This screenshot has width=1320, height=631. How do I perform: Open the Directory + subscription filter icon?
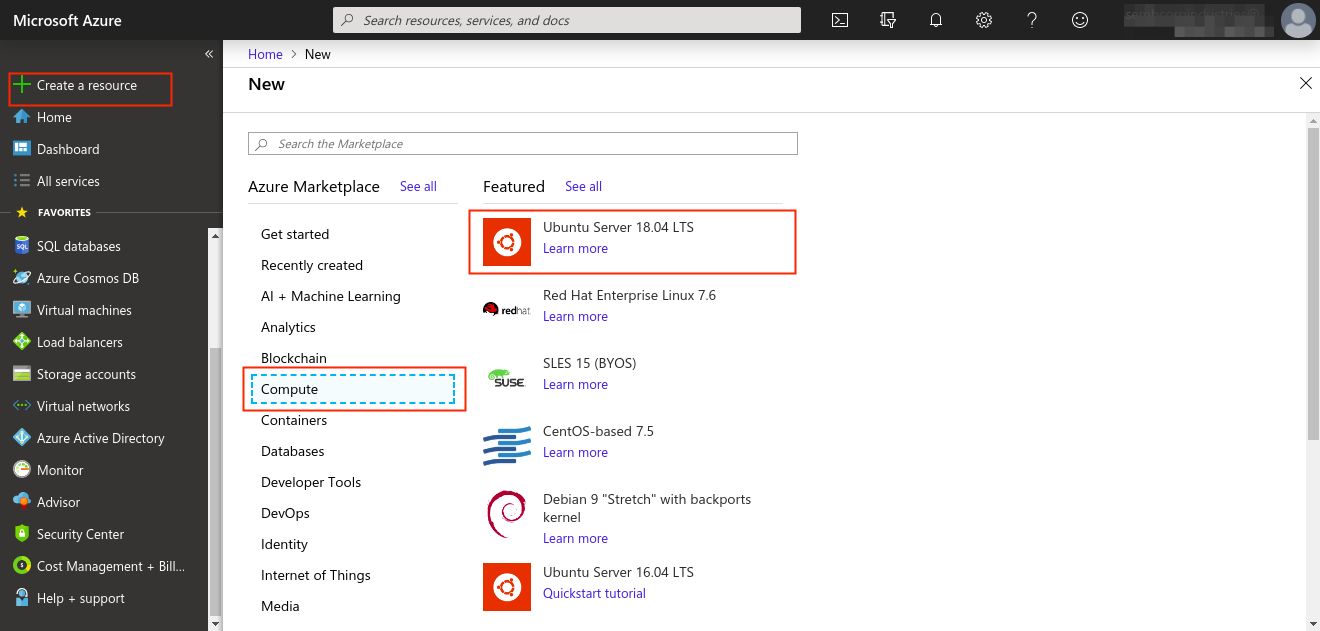[x=888, y=20]
